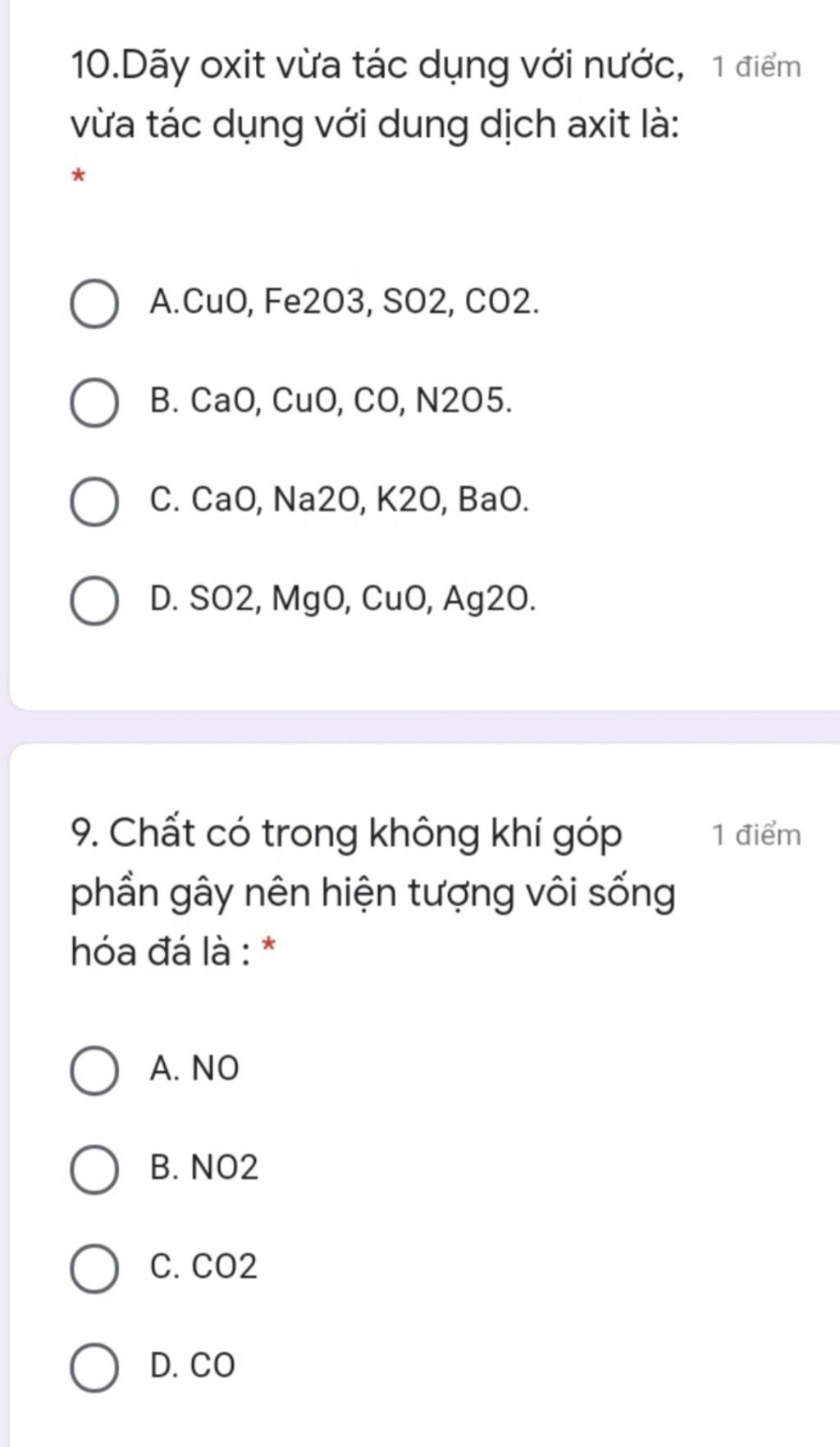Screen dimensions: 840x1447
Task: Click the 'CaO, Na2O, K2O, BaO' answer text
Action: click(360, 499)
